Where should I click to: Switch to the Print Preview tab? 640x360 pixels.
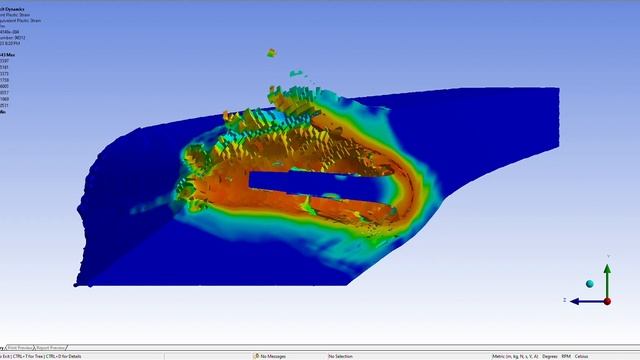(x=20, y=348)
